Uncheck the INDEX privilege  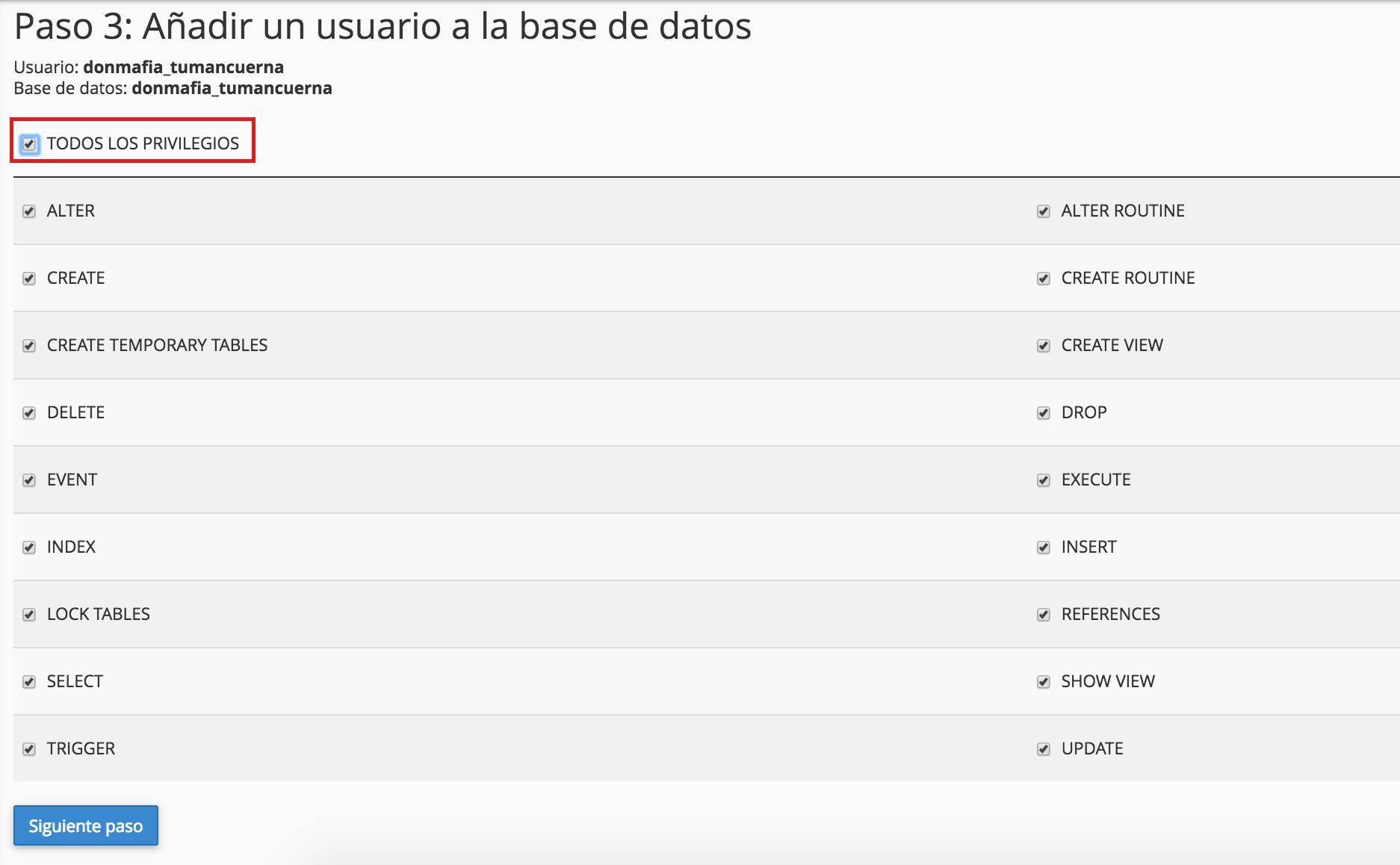tap(29, 548)
